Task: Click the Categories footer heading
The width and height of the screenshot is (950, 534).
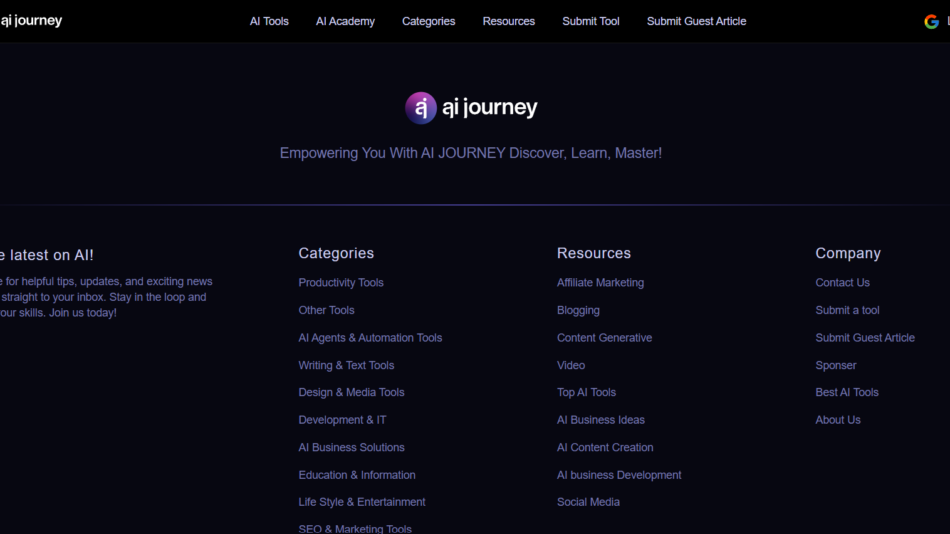Action: pos(336,253)
